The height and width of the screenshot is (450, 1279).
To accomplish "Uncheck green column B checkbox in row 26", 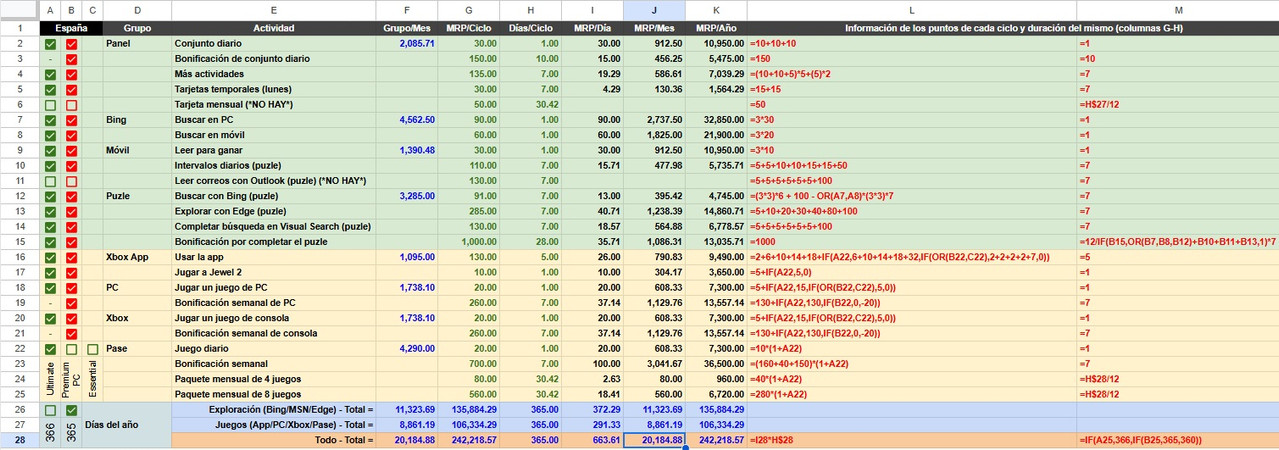I will 71,410.
